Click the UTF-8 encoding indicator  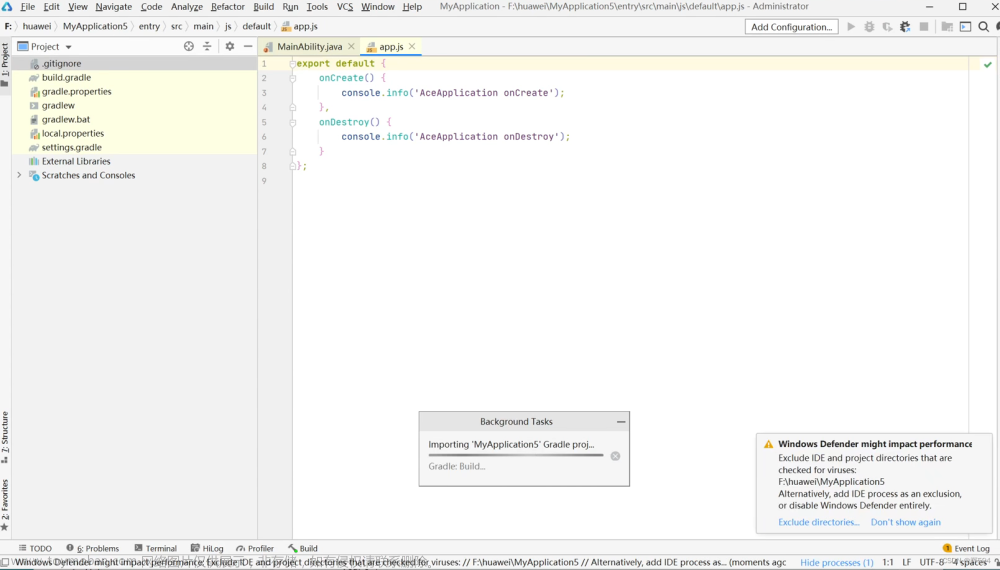pyautogui.click(x=931, y=562)
